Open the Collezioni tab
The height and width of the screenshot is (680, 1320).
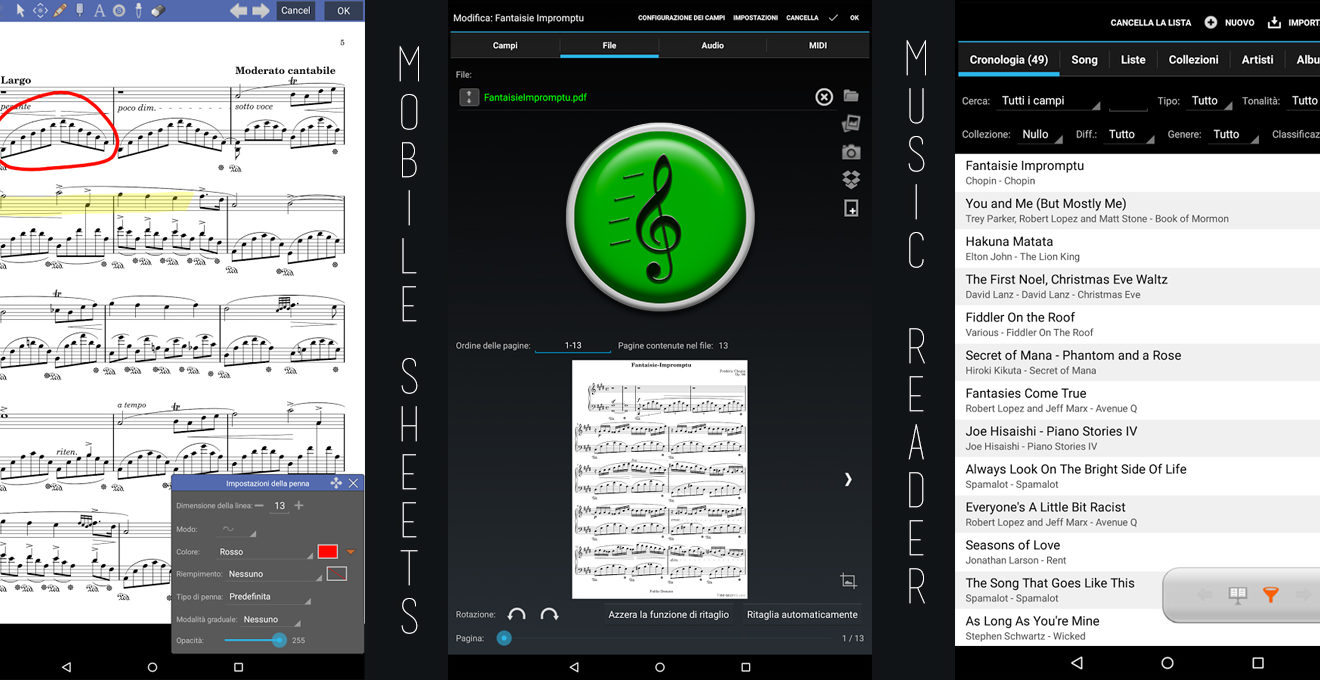[1193, 60]
